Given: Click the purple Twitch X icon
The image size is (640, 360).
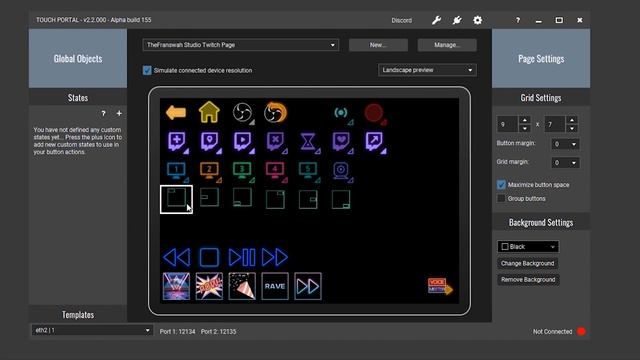Looking at the screenshot, I should pos(276,142).
